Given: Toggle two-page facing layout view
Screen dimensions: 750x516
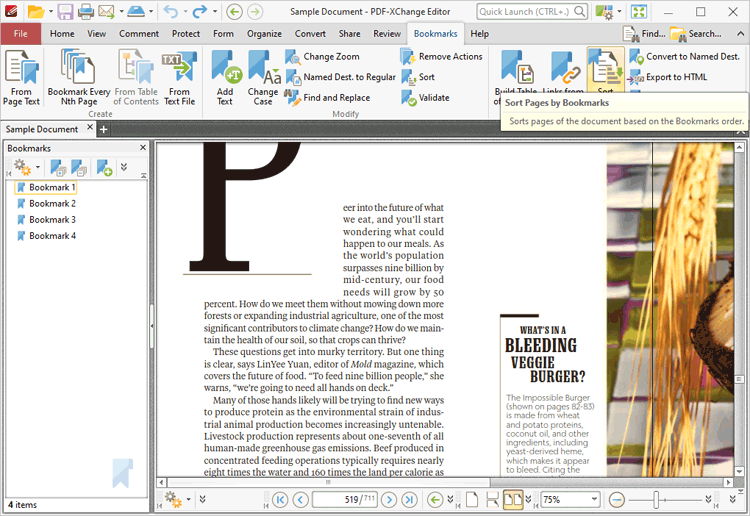Looking at the screenshot, I should (x=512, y=499).
